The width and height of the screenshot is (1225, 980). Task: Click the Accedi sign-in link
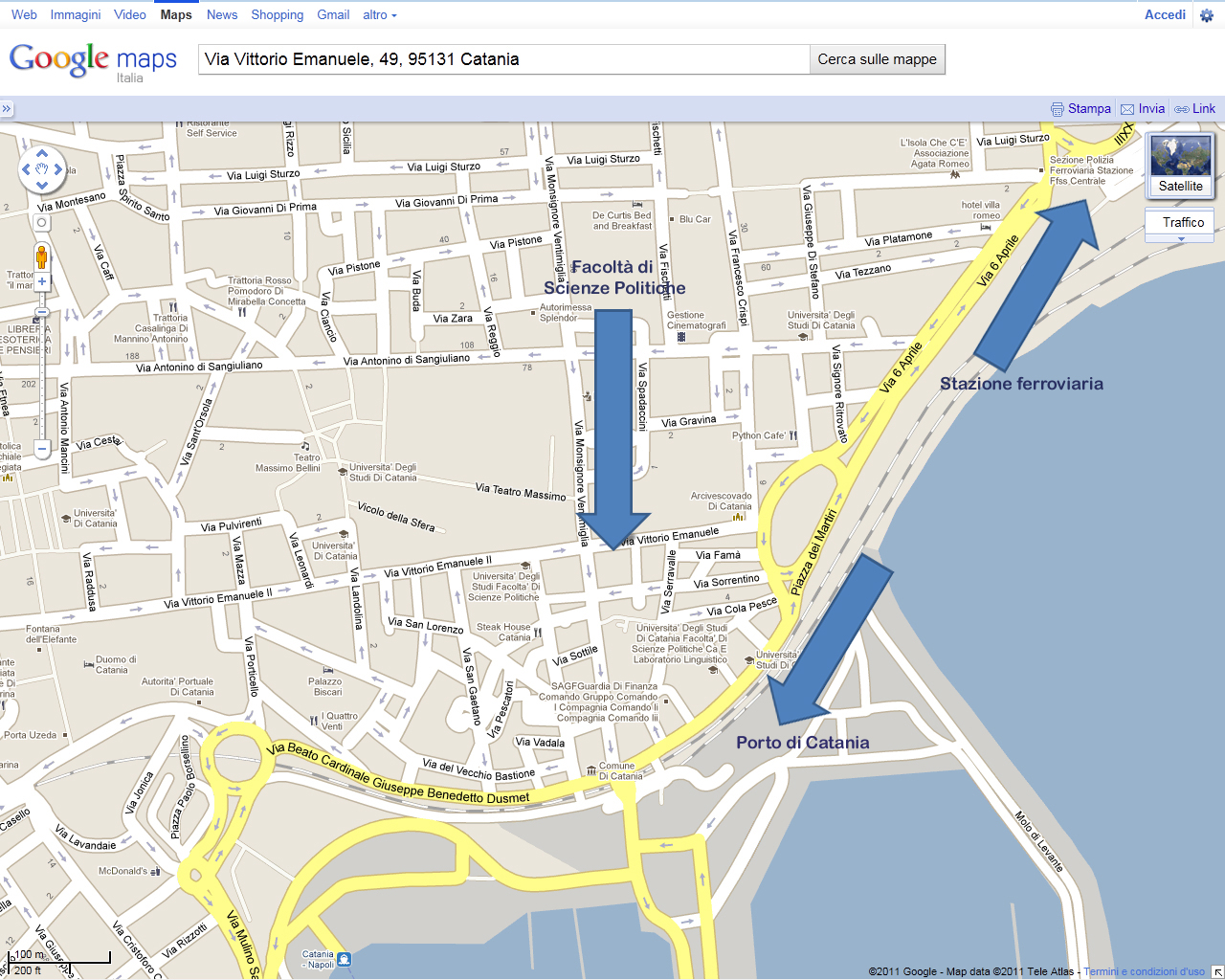[x=1165, y=14]
